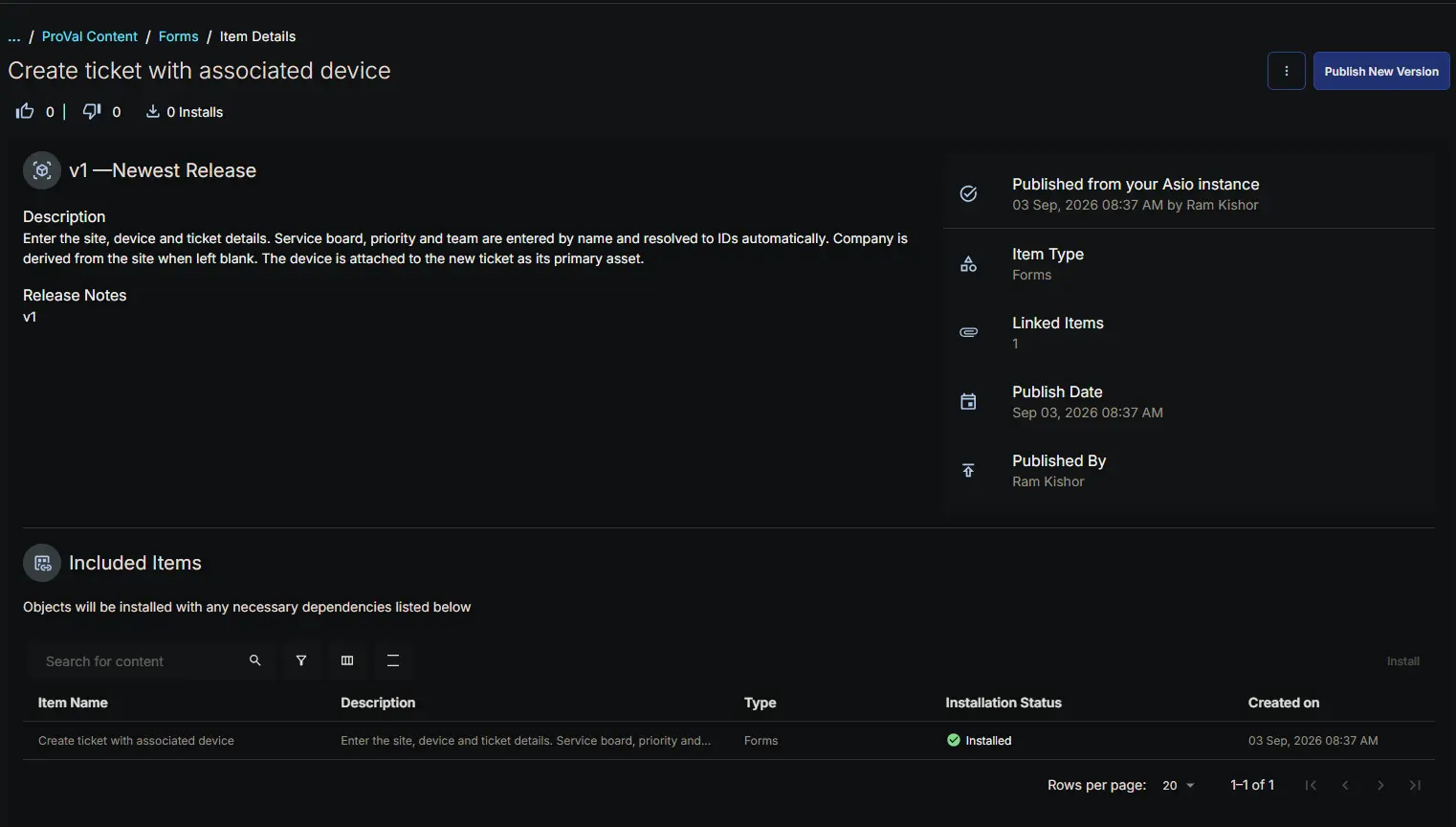Select row item 'Create ticket with associated device'
This screenshot has height=827, width=1456.
point(136,741)
